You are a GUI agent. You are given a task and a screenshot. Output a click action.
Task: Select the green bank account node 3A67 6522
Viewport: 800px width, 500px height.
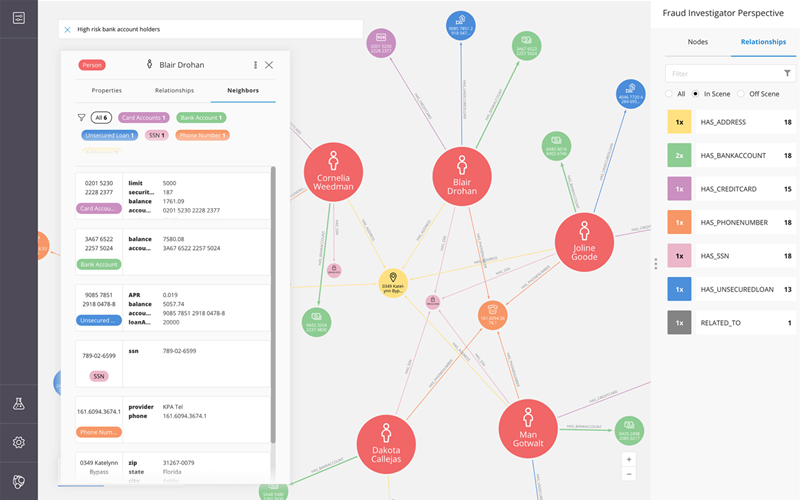pyautogui.click(x=527, y=46)
